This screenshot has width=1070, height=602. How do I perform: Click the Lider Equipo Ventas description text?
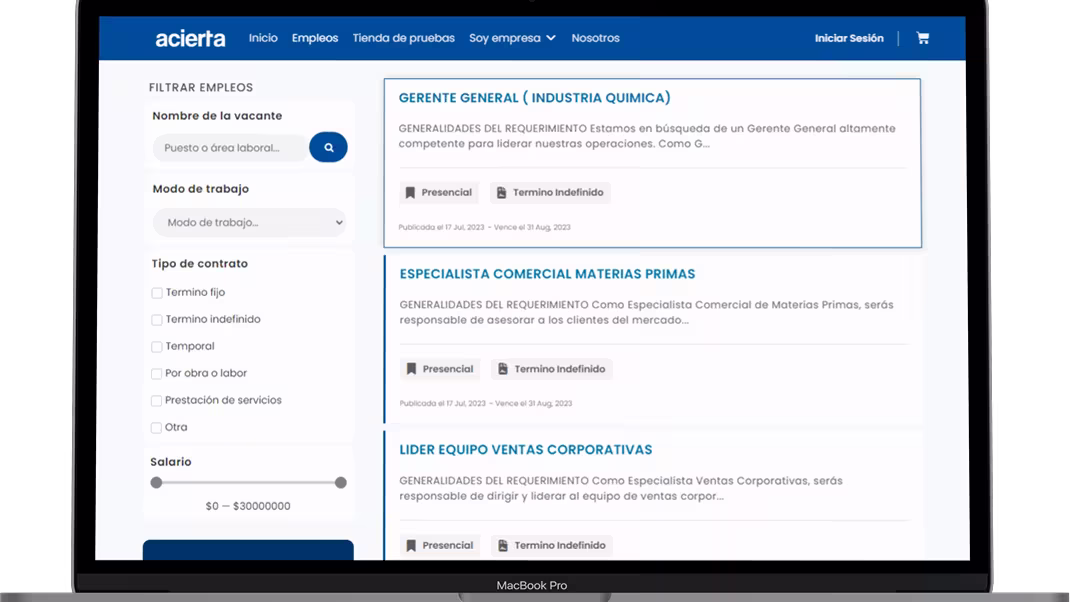point(621,488)
